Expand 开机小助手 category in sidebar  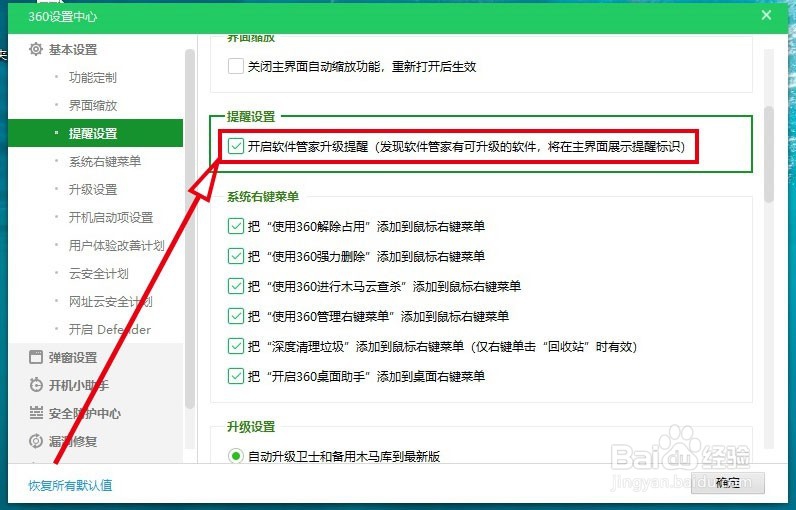[x=79, y=385]
